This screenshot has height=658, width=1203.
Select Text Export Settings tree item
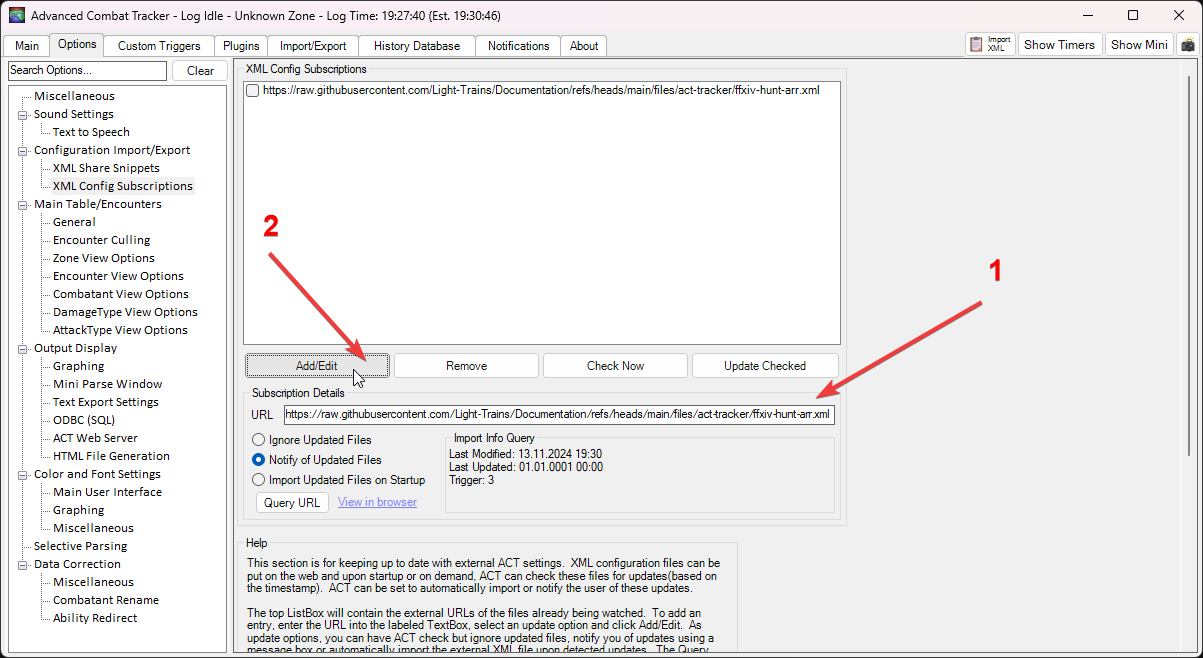tap(105, 402)
